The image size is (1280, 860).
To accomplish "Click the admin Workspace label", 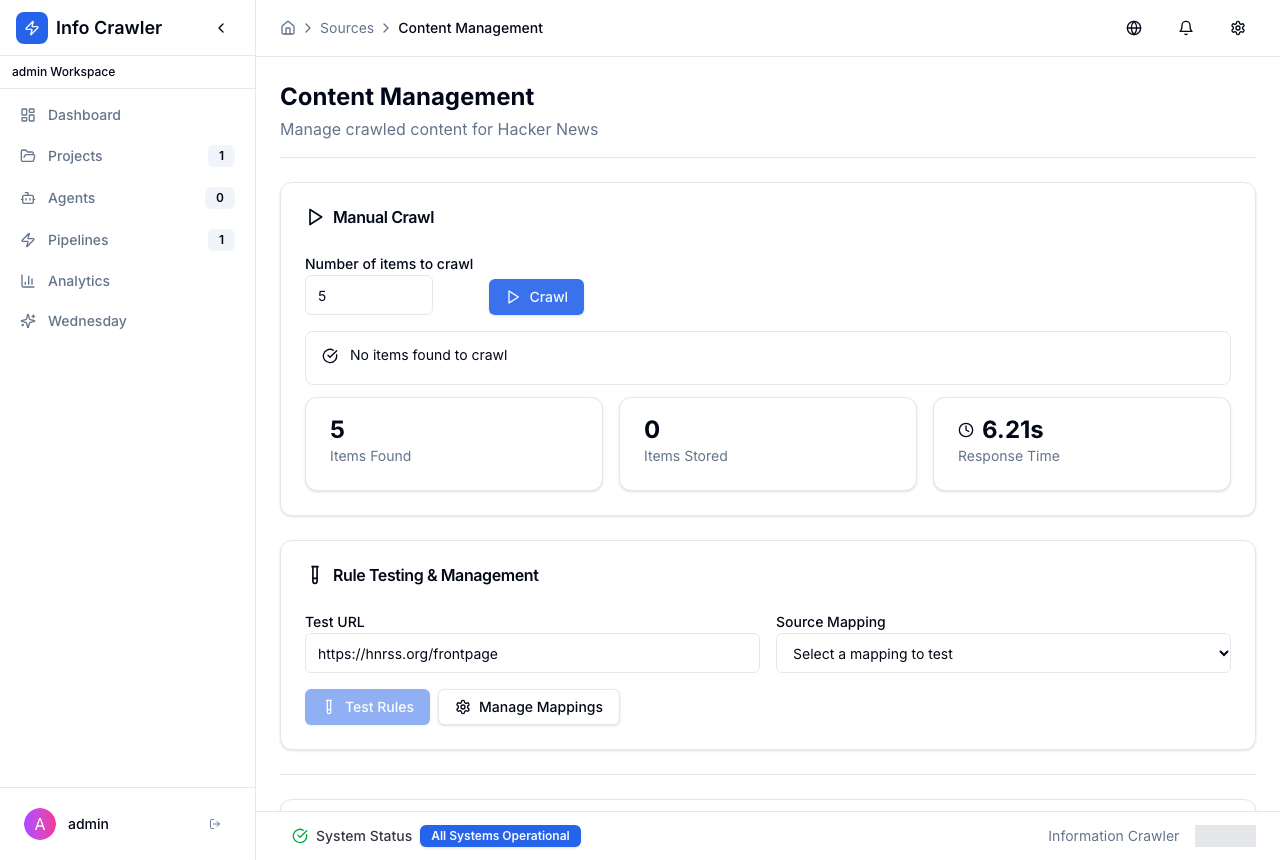I will coord(63,72).
